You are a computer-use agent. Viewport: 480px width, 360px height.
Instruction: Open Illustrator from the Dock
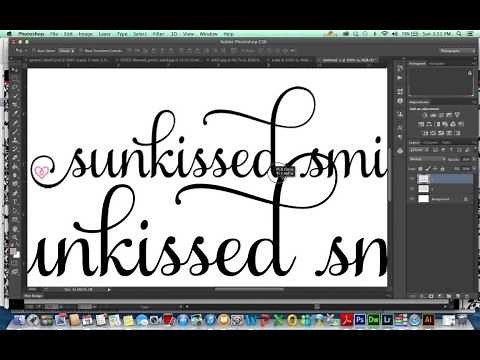(x=428, y=320)
